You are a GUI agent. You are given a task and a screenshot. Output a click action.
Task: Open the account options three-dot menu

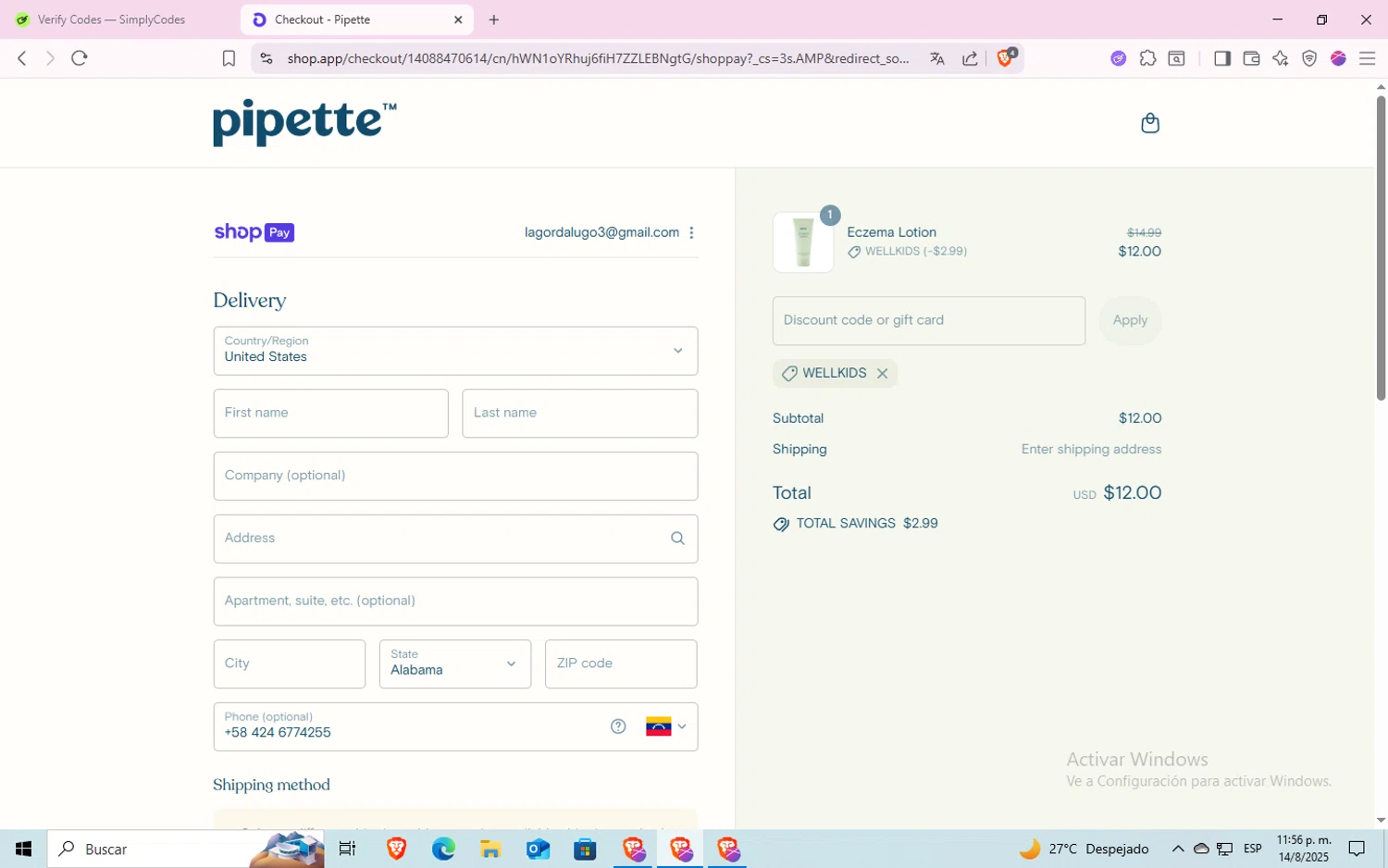click(691, 232)
